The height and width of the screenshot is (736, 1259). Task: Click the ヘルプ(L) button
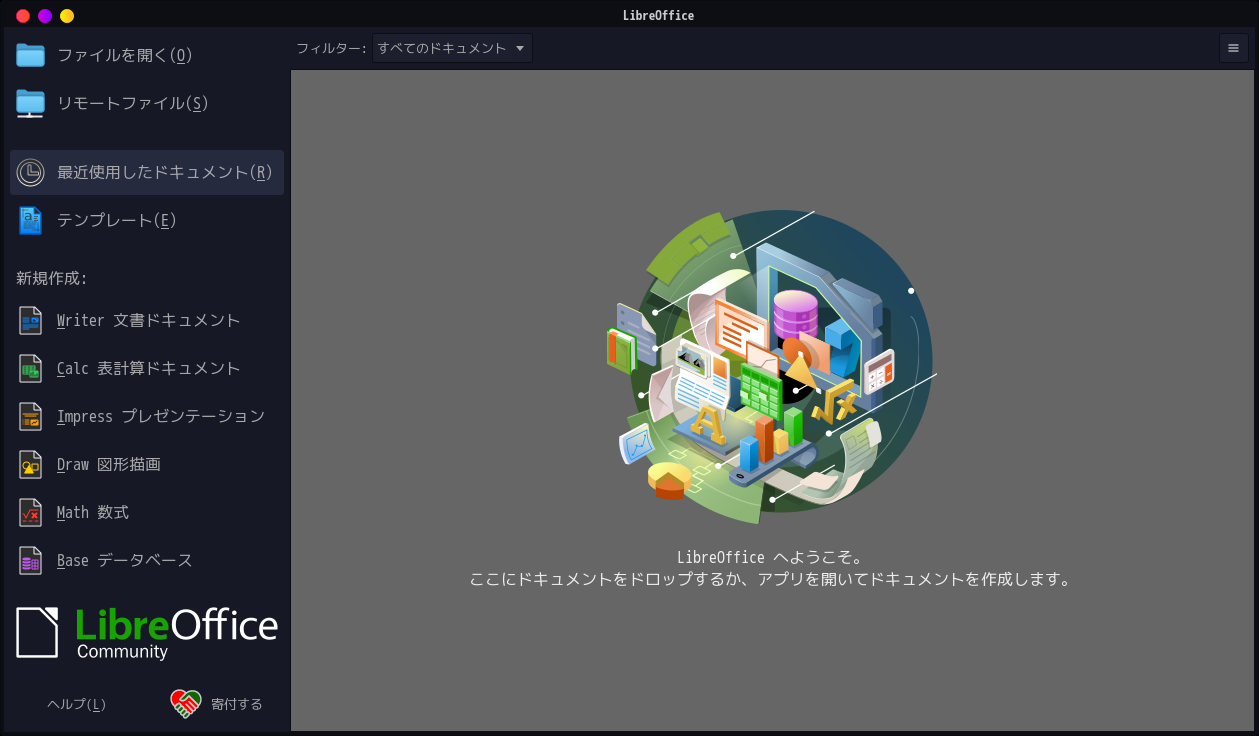pyautogui.click(x=76, y=704)
